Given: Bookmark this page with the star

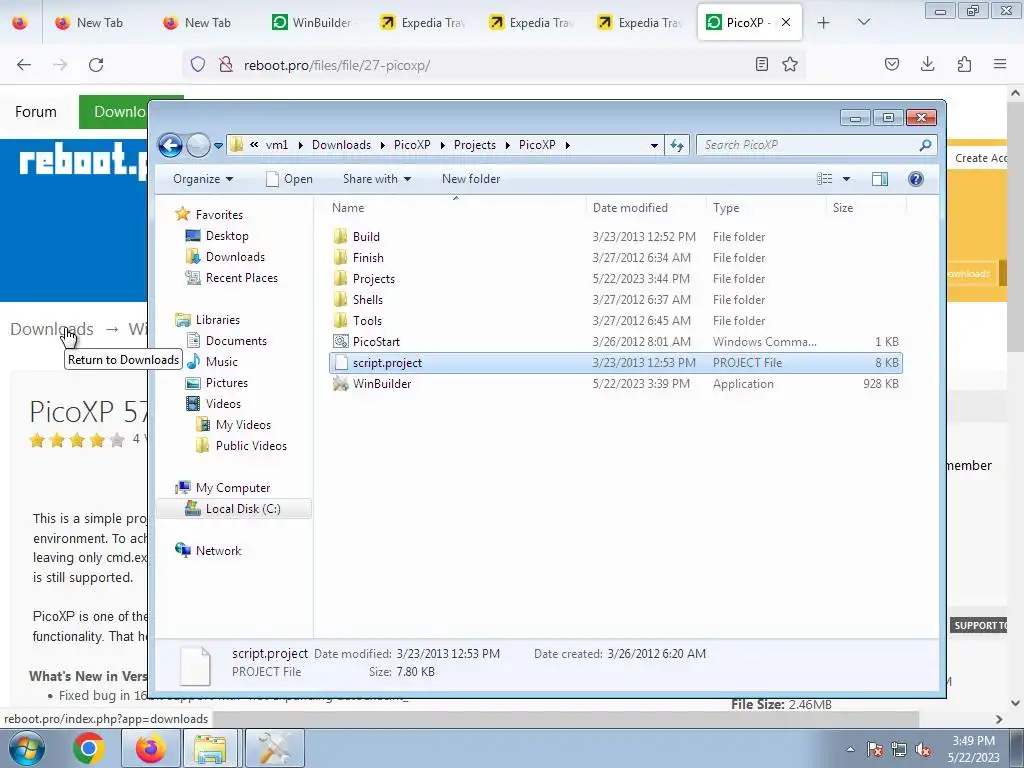Looking at the screenshot, I should [790, 64].
